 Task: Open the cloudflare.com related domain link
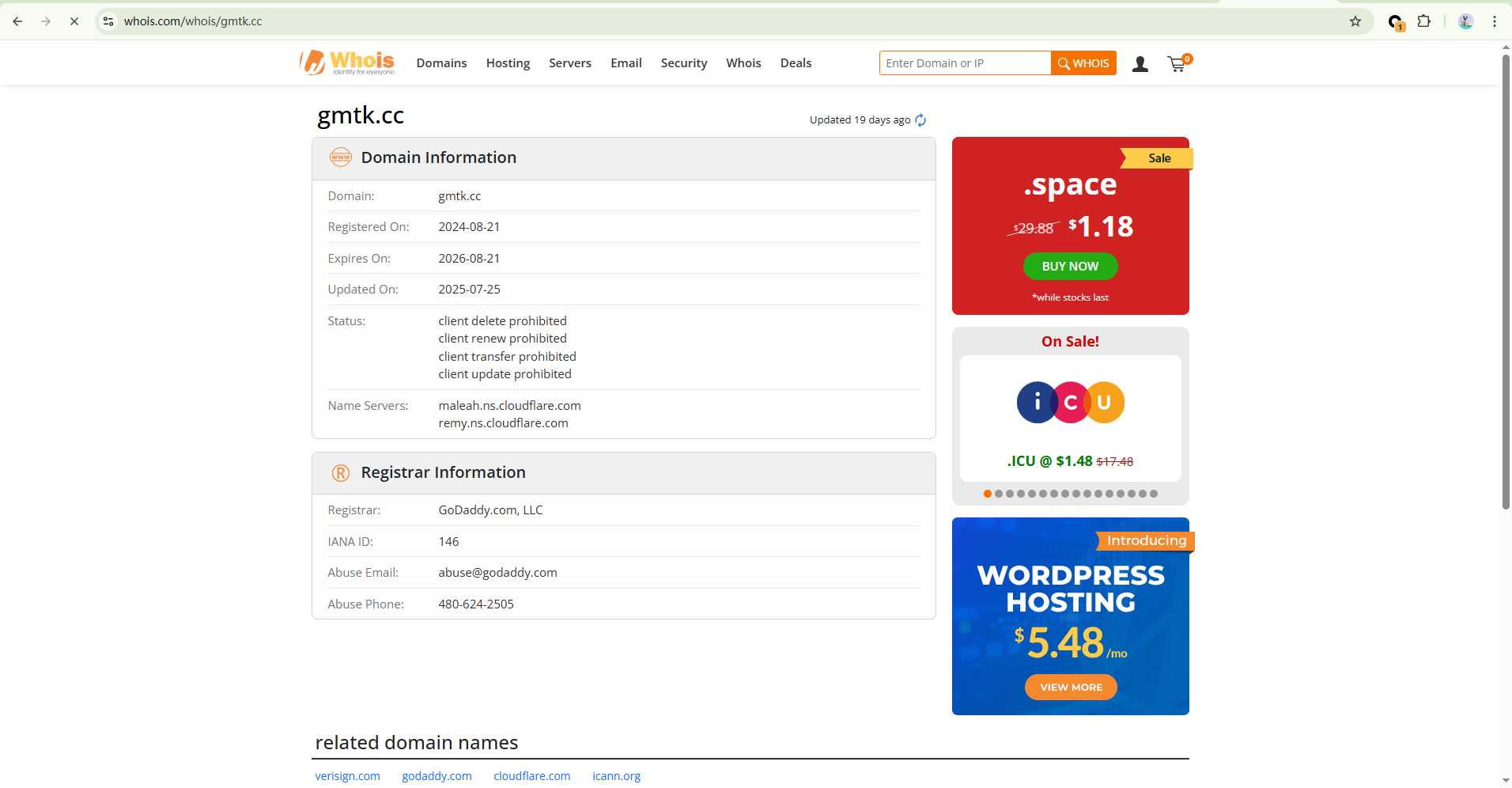[531, 776]
